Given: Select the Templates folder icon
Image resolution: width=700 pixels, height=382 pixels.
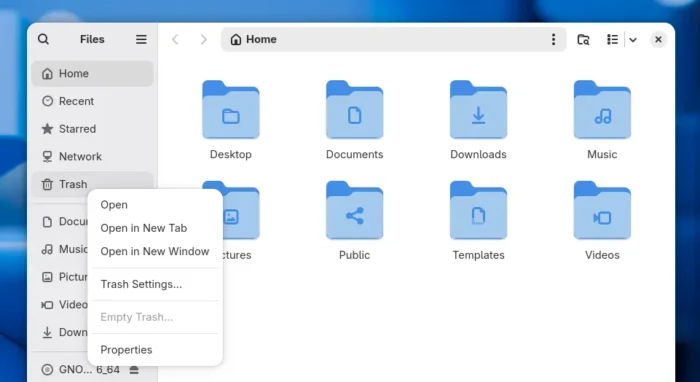Looking at the screenshot, I should 478,210.
